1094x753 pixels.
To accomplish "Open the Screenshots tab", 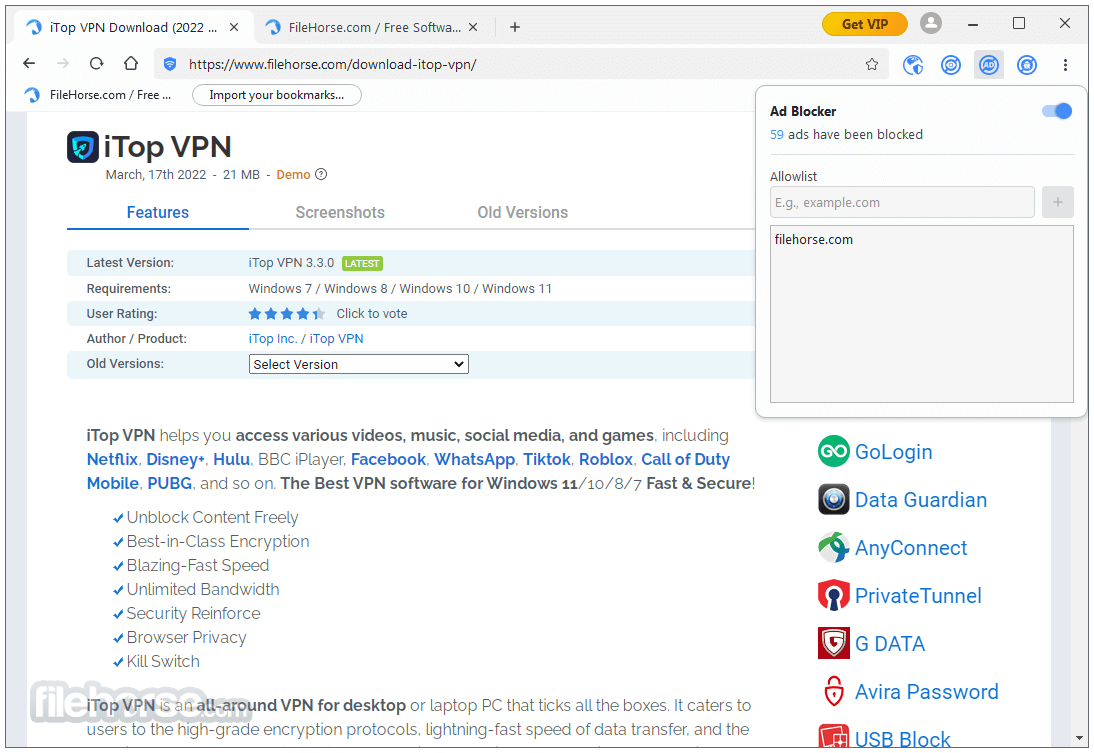I will click(340, 212).
